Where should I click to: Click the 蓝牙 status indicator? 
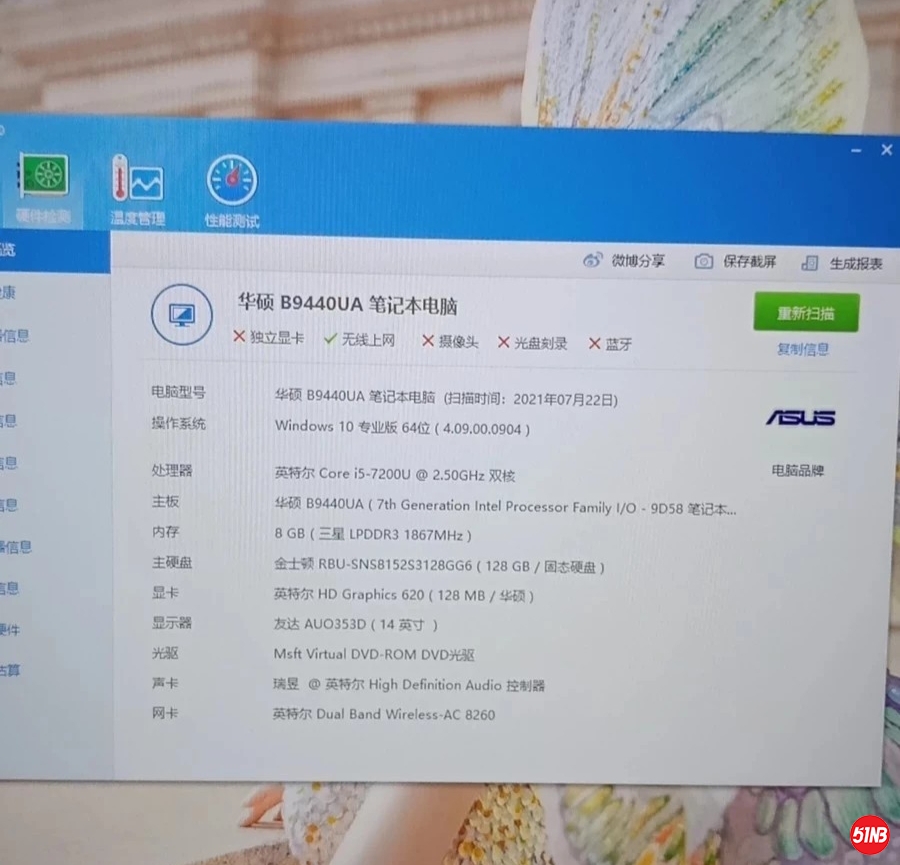coord(610,344)
